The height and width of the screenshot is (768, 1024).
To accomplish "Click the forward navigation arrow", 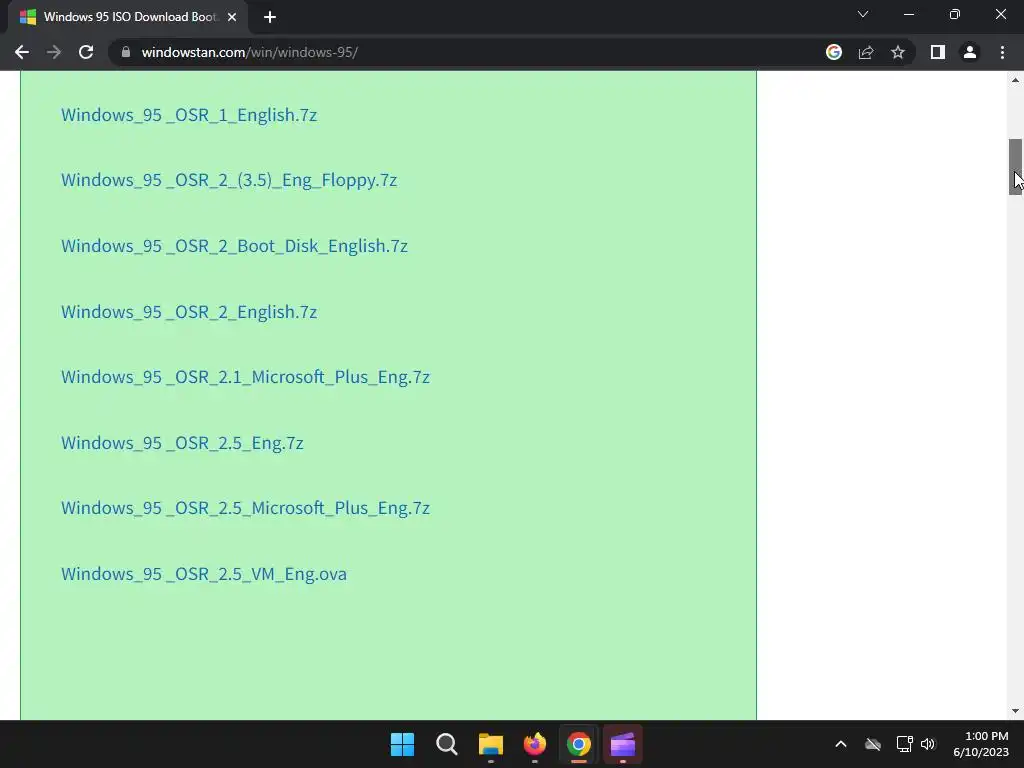I will [x=54, y=52].
